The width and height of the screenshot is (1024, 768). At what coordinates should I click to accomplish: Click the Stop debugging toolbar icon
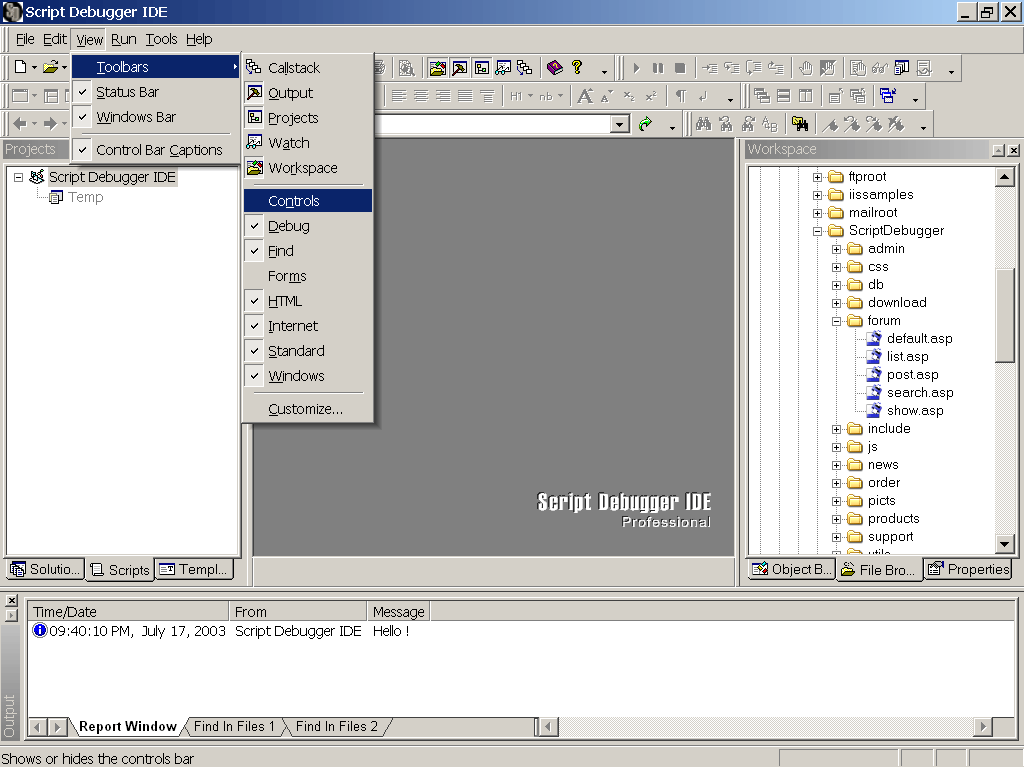pos(680,68)
